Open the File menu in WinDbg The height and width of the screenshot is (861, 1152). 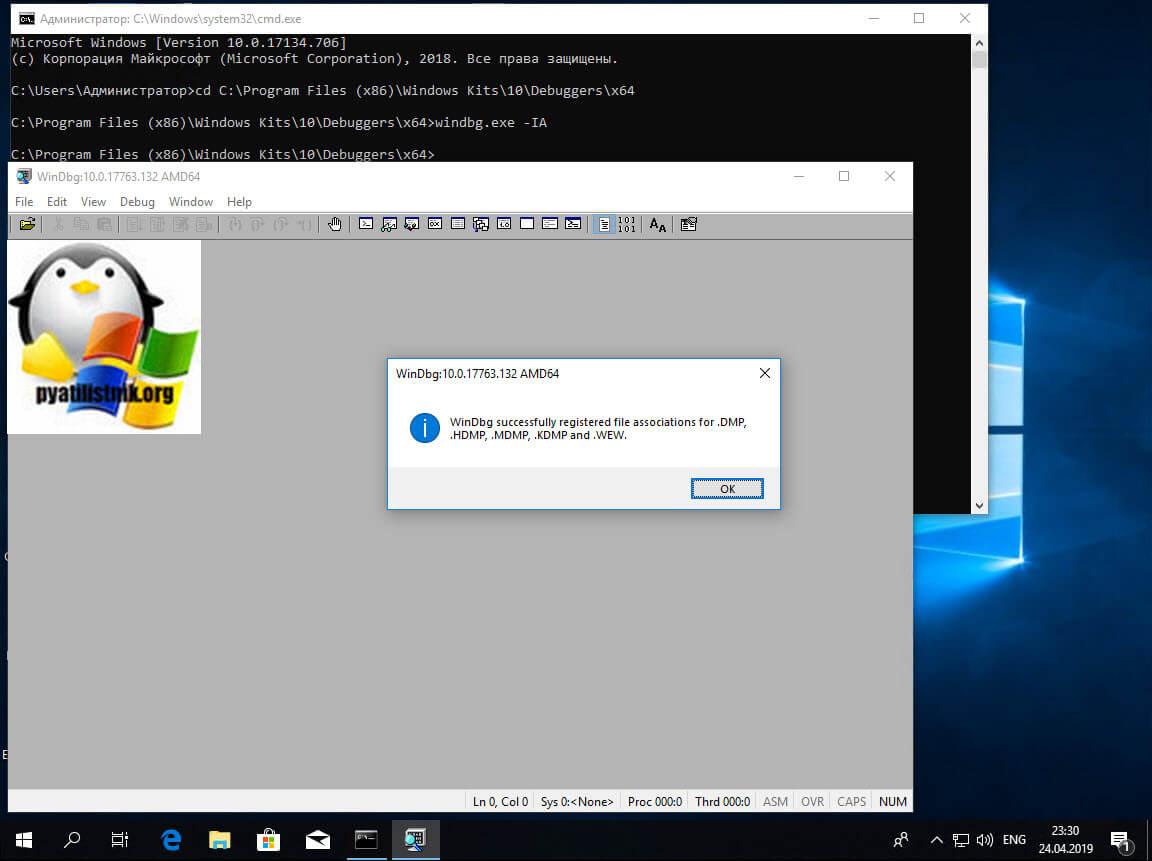coord(24,202)
